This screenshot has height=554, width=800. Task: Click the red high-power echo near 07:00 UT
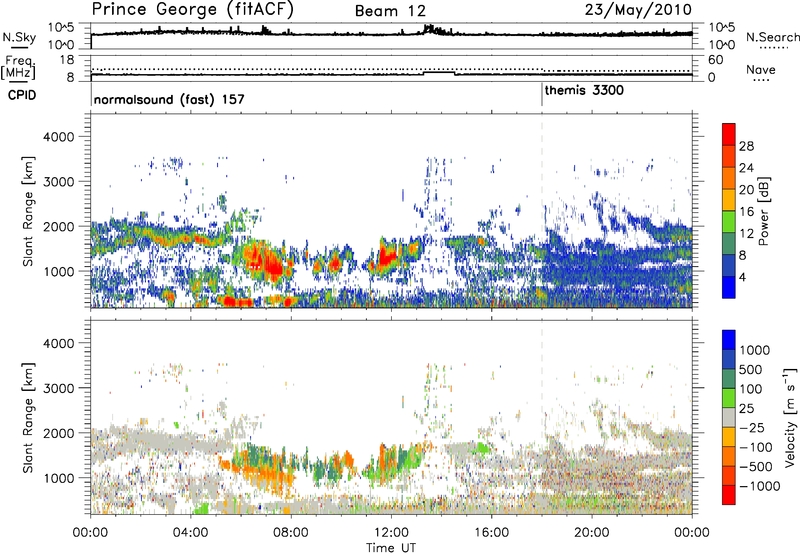coord(265,263)
